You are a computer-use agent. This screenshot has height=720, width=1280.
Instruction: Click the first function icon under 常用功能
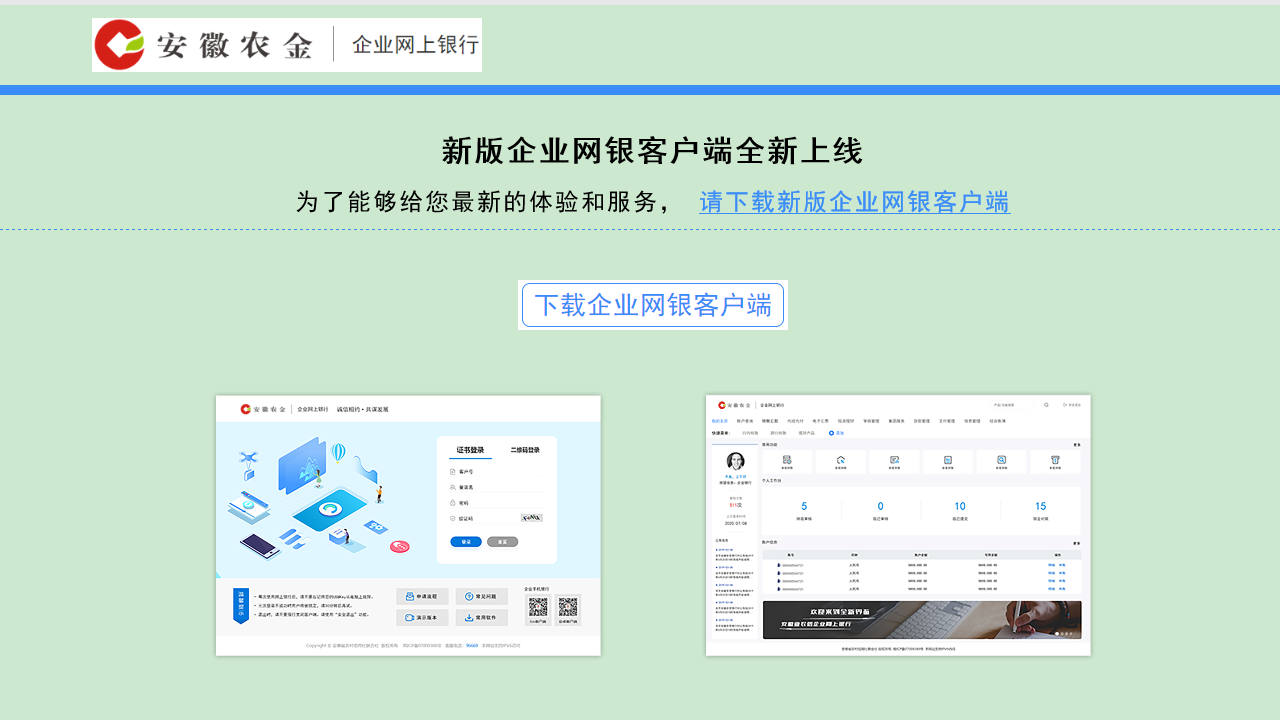coord(789,460)
